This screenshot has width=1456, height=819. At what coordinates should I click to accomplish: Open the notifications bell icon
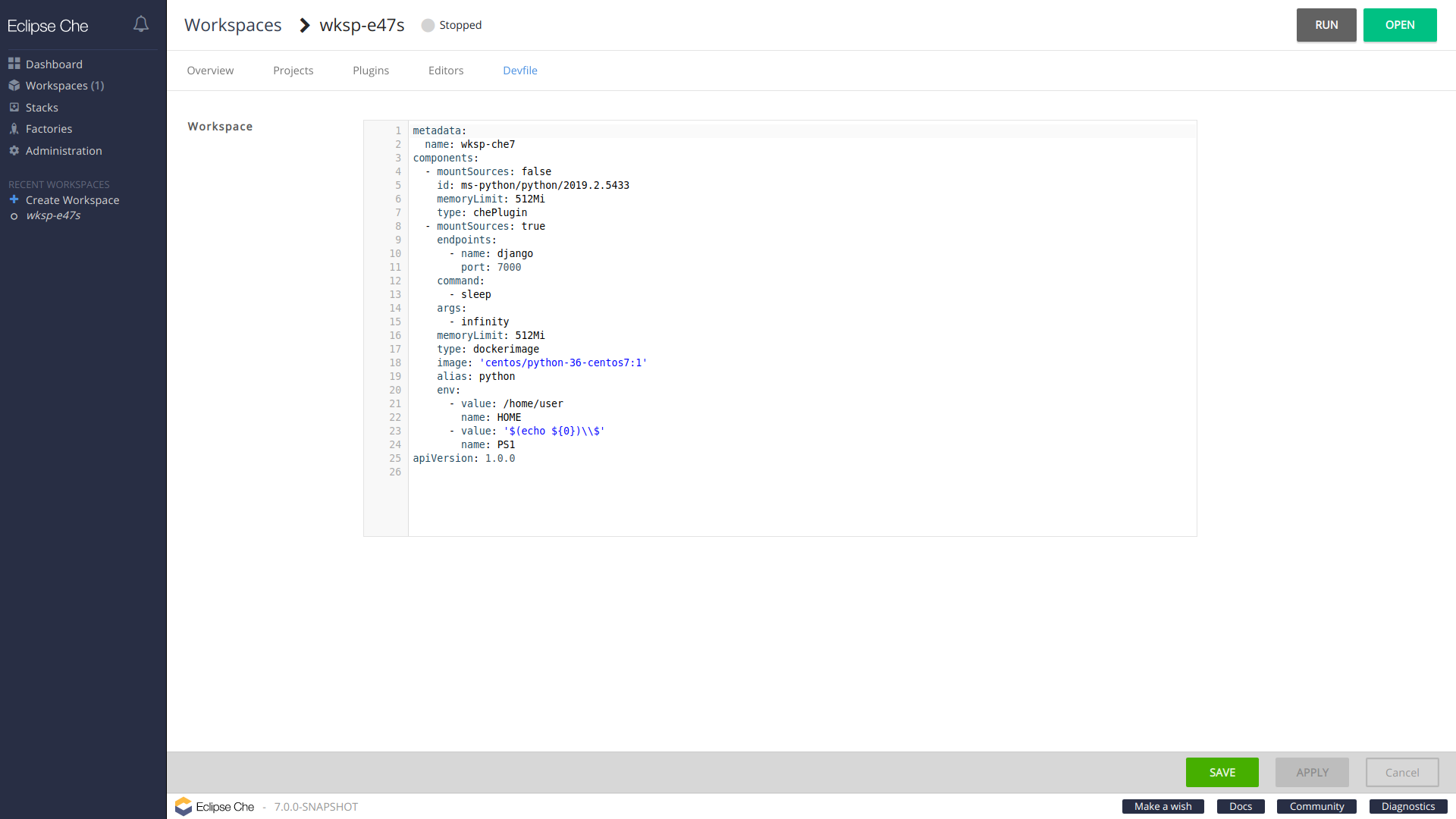[141, 24]
